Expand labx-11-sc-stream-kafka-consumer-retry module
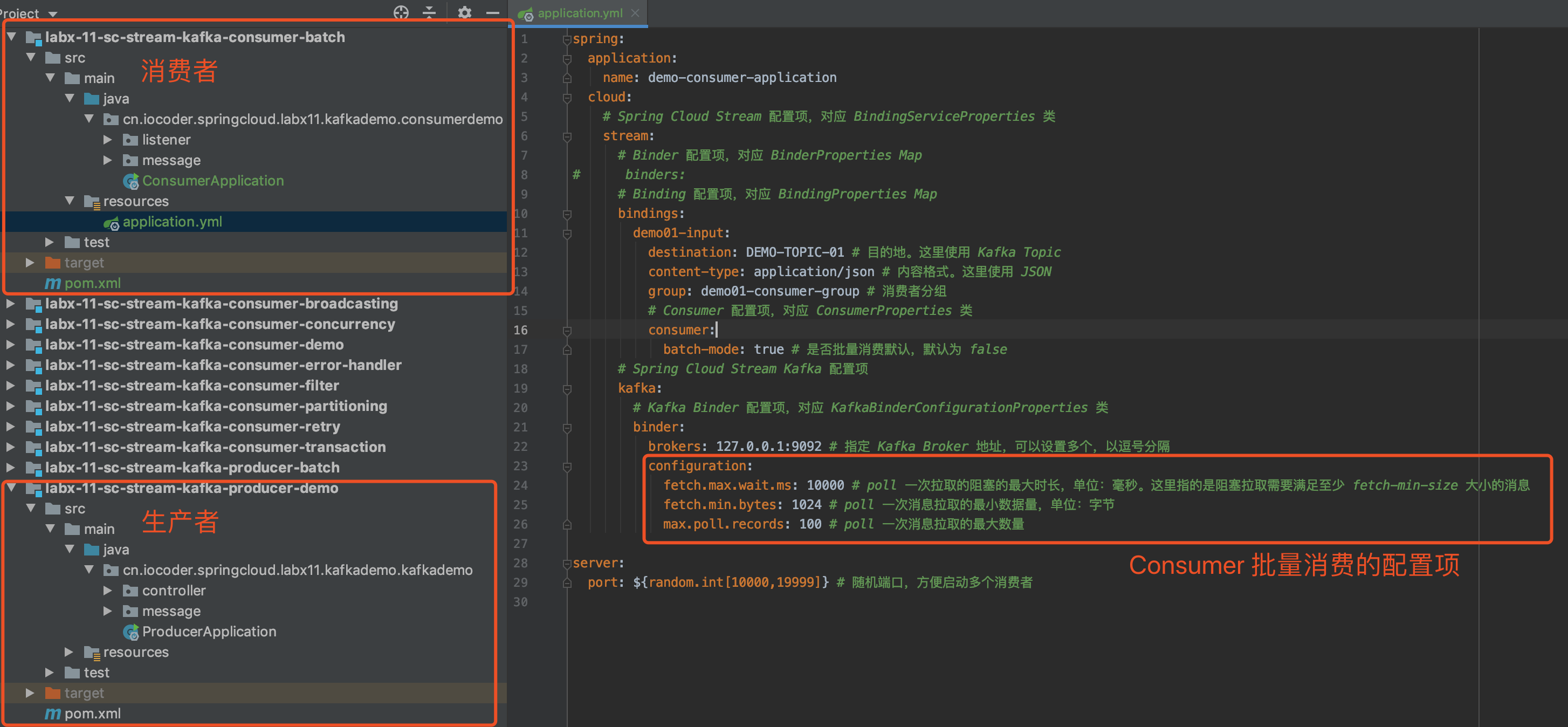The height and width of the screenshot is (727, 1568). tap(10, 427)
